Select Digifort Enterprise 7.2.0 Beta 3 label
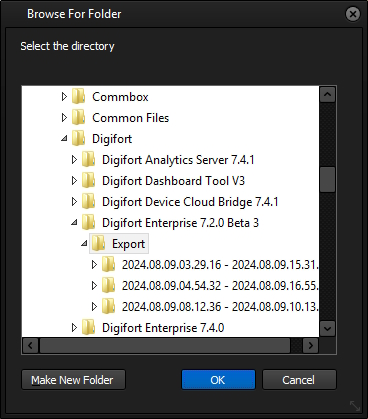The width and height of the screenshot is (368, 419). (x=180, y=223)
